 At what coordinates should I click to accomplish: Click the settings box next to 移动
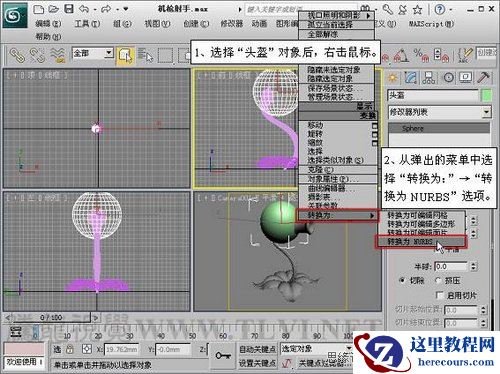coord(375,126)
